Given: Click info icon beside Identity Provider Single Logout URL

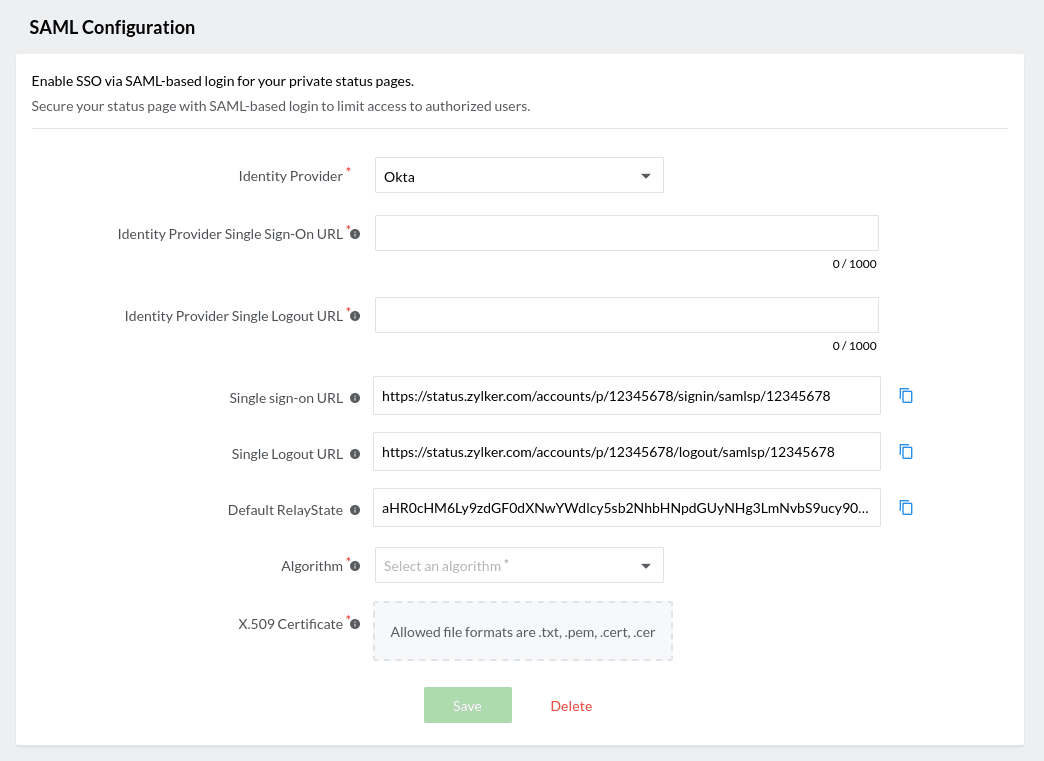Looking at the screenshot, I should [355, 316].
